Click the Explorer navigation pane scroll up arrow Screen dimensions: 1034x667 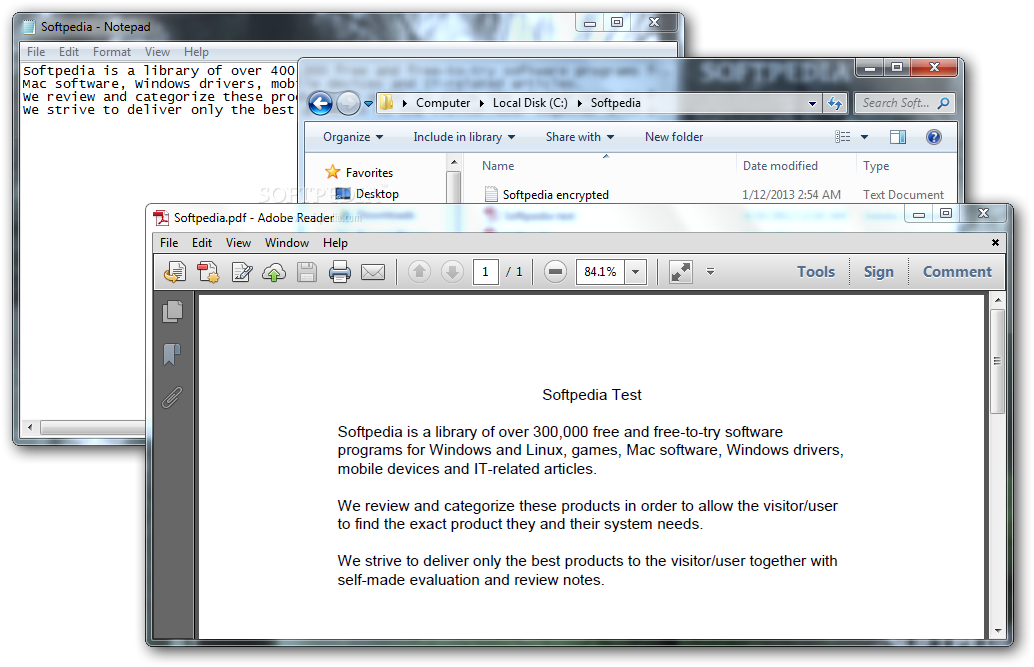(454, 162)
